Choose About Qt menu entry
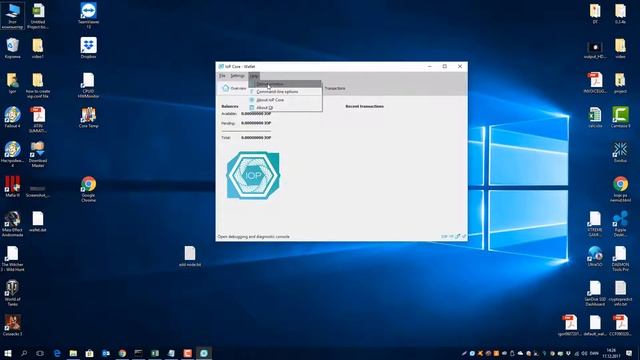640x360 pixels. (285, 107)
